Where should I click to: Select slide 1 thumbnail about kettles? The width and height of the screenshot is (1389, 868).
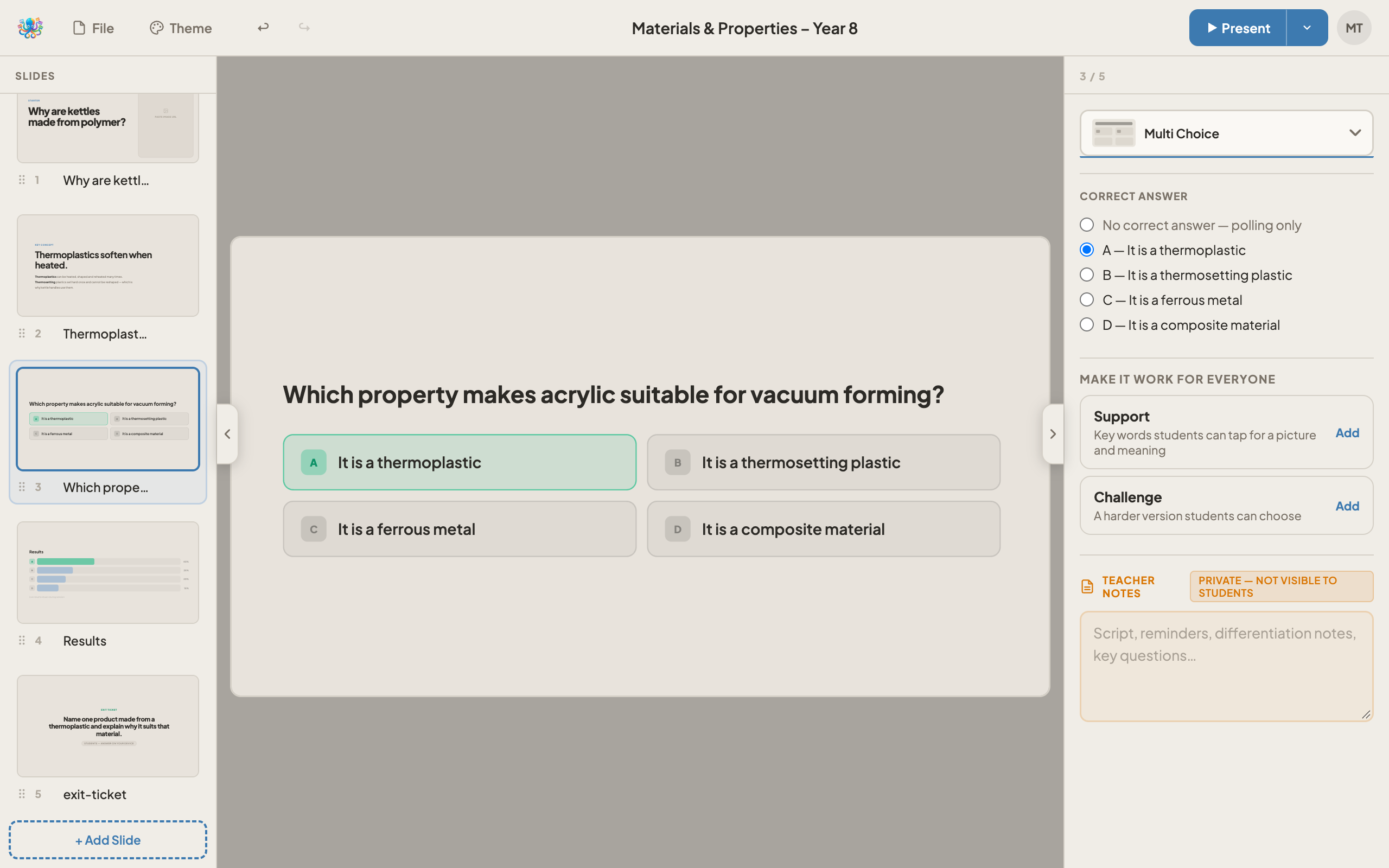pos(108,127)
